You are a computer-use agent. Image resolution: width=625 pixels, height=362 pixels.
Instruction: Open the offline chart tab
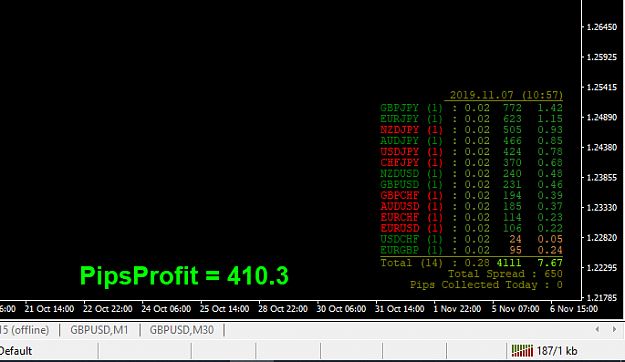[24, 330]
